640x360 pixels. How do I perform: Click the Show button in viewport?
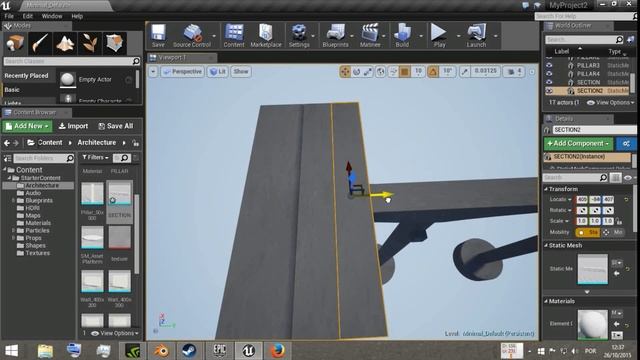(241, 72)
